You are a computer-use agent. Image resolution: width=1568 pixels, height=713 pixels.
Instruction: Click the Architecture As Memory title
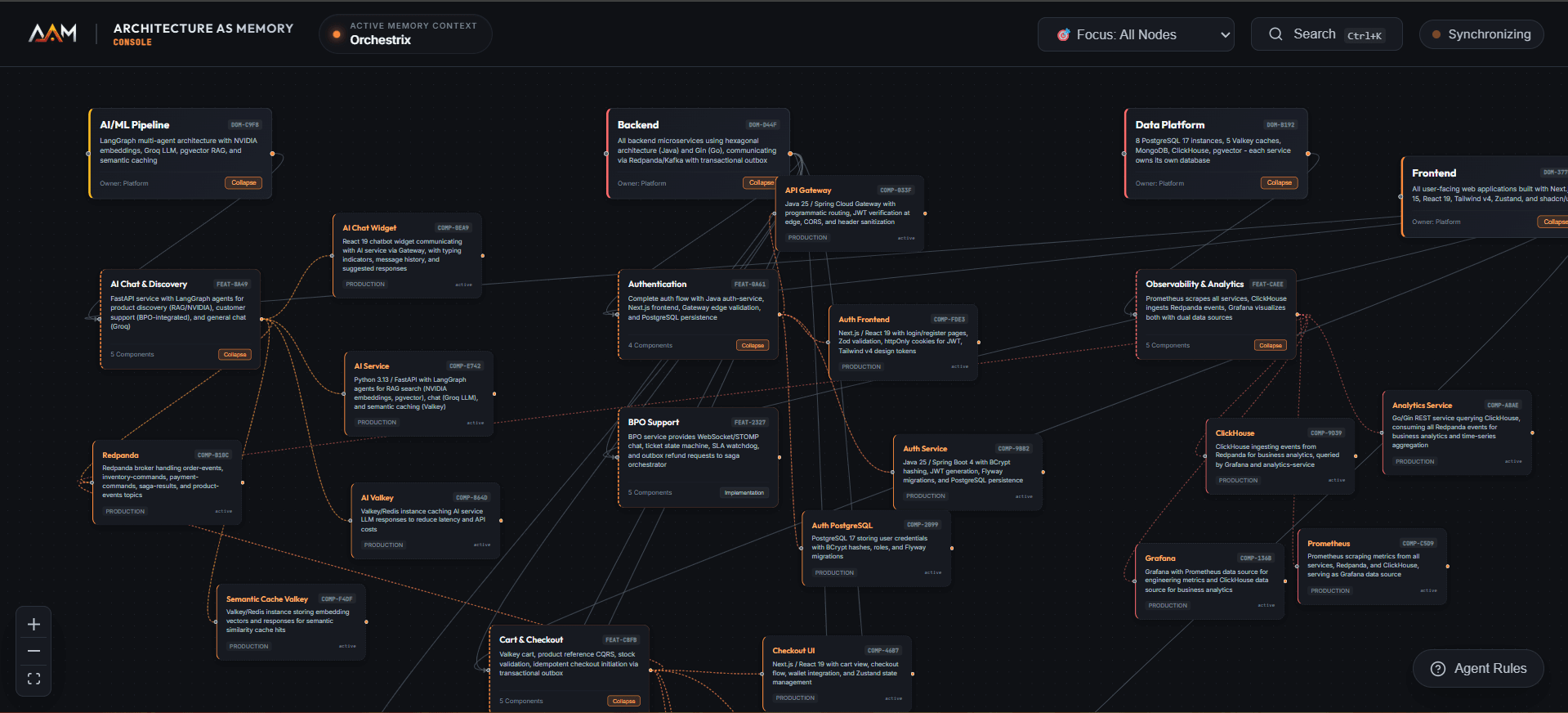(x=203, y=28)
